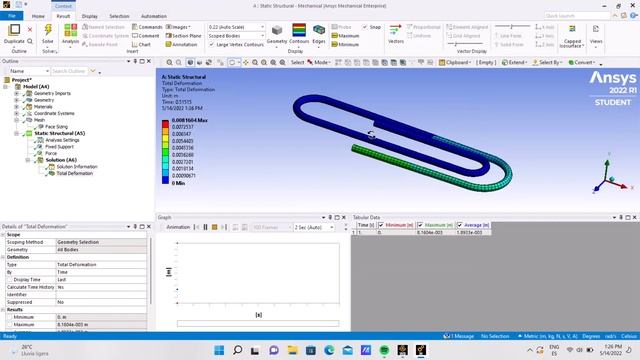The height and width of the screenshot is (360, 640).
Task: Adjust the animation progress bar below graph
Action: [258, 324]
